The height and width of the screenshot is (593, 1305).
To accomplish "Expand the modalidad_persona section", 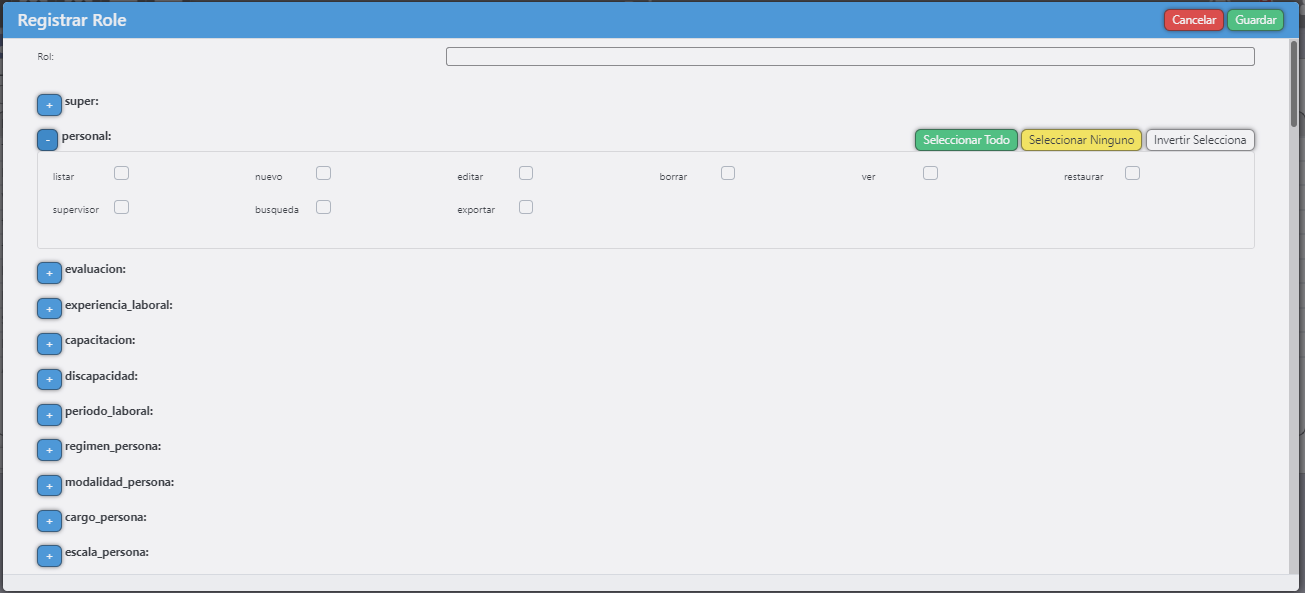I will click(x=49, y=486).
